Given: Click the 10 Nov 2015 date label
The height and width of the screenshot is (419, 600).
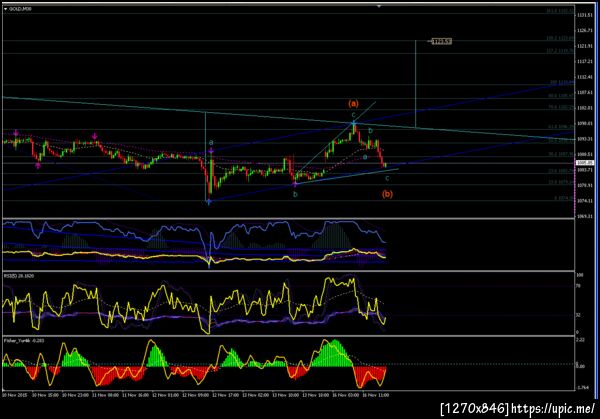Looking at the screenshot, I should pos(14,395).
